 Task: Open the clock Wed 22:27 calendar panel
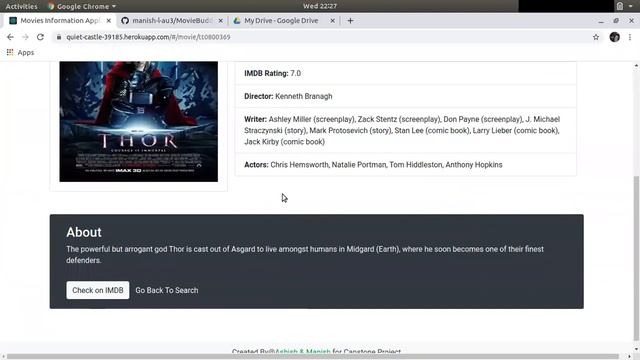coord(320,6)
